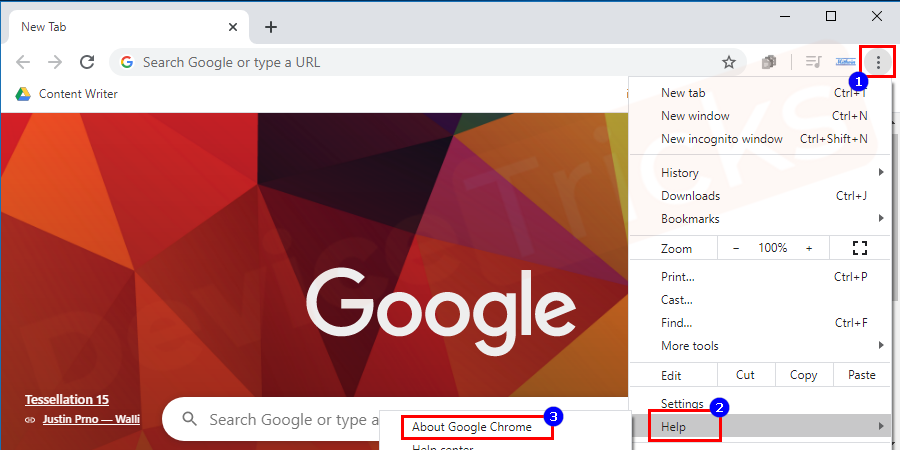Select New window menu item
The width and height of the screenshot is (900, 450).
760,116
